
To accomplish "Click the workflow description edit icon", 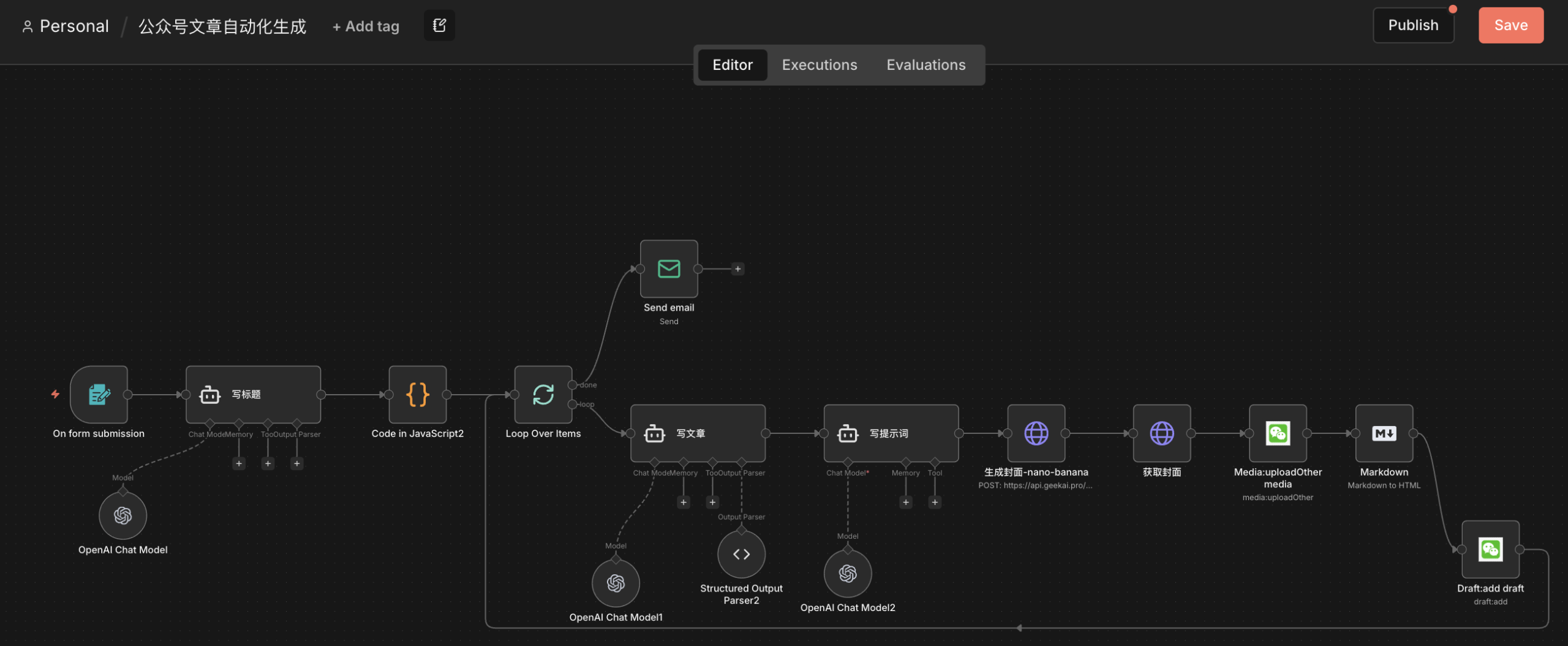I will pyautogui.click(x=439, y=25).
